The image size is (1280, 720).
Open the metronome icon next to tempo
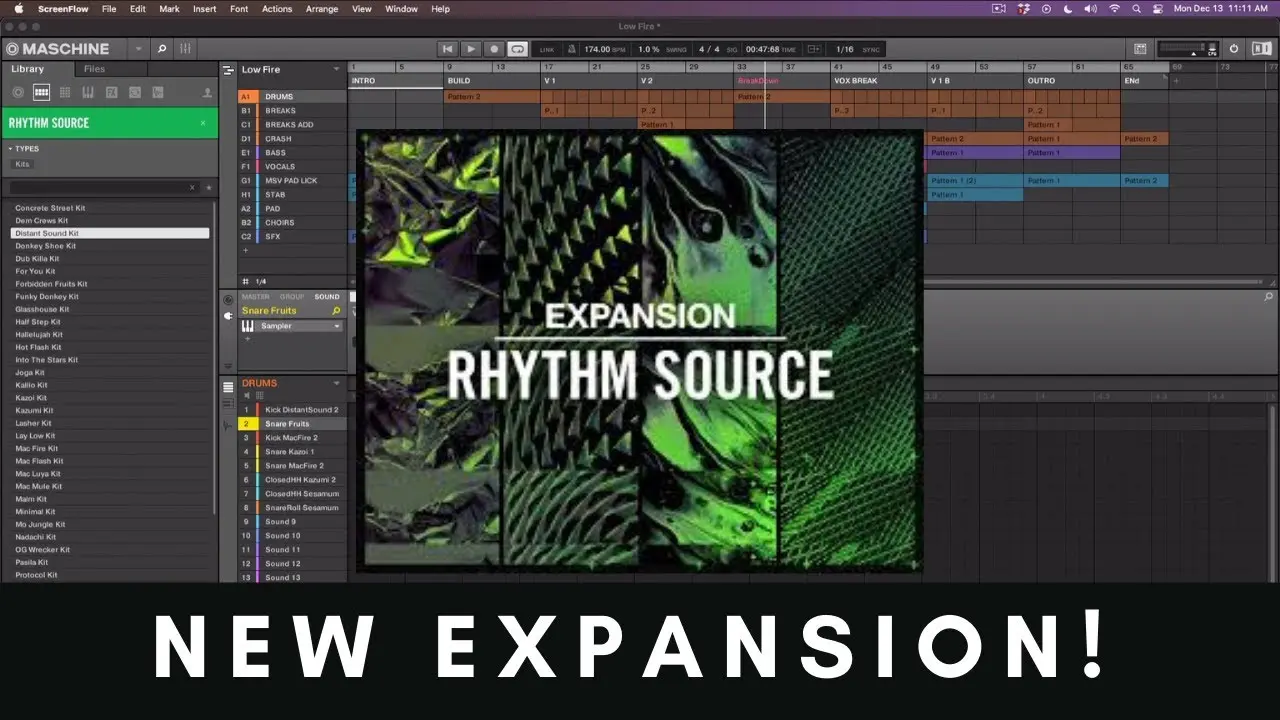571,49
